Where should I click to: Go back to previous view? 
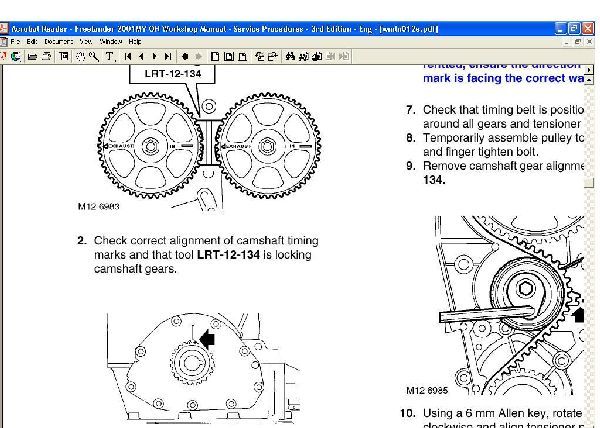tap(185, 57)
